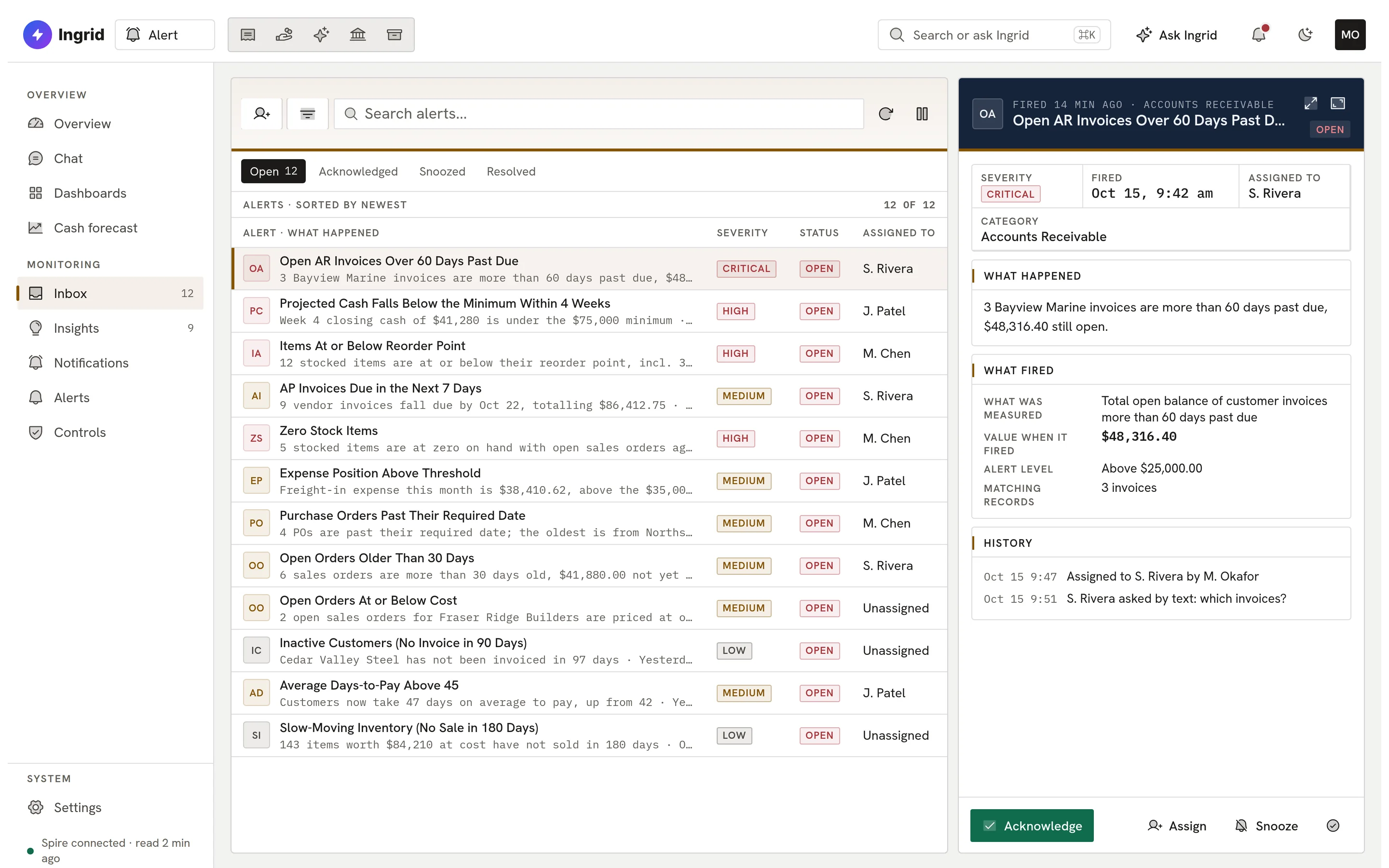The height and width of the screenshot is (868, 1389).
Task: Expand the alert detail panel
Action: [x=1310, y=103]
